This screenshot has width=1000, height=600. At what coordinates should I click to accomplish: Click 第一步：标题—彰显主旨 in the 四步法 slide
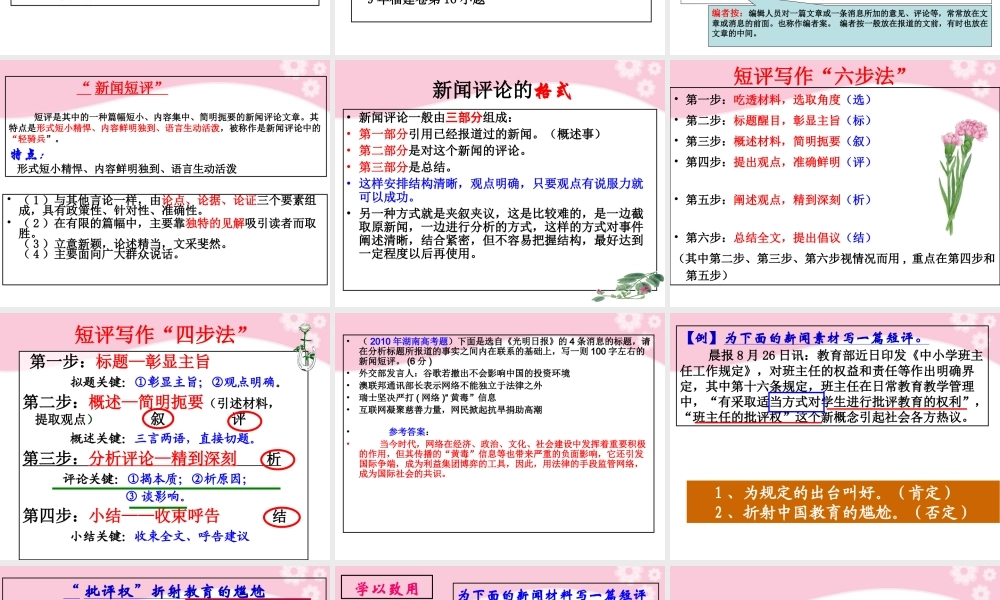(x=120, y=362)
